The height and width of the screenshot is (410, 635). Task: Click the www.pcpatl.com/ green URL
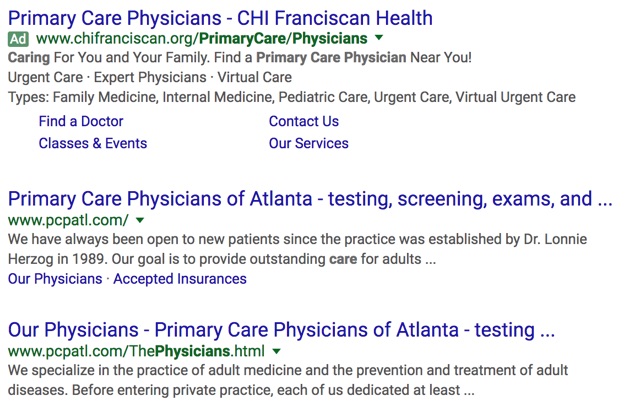point(68,220)
